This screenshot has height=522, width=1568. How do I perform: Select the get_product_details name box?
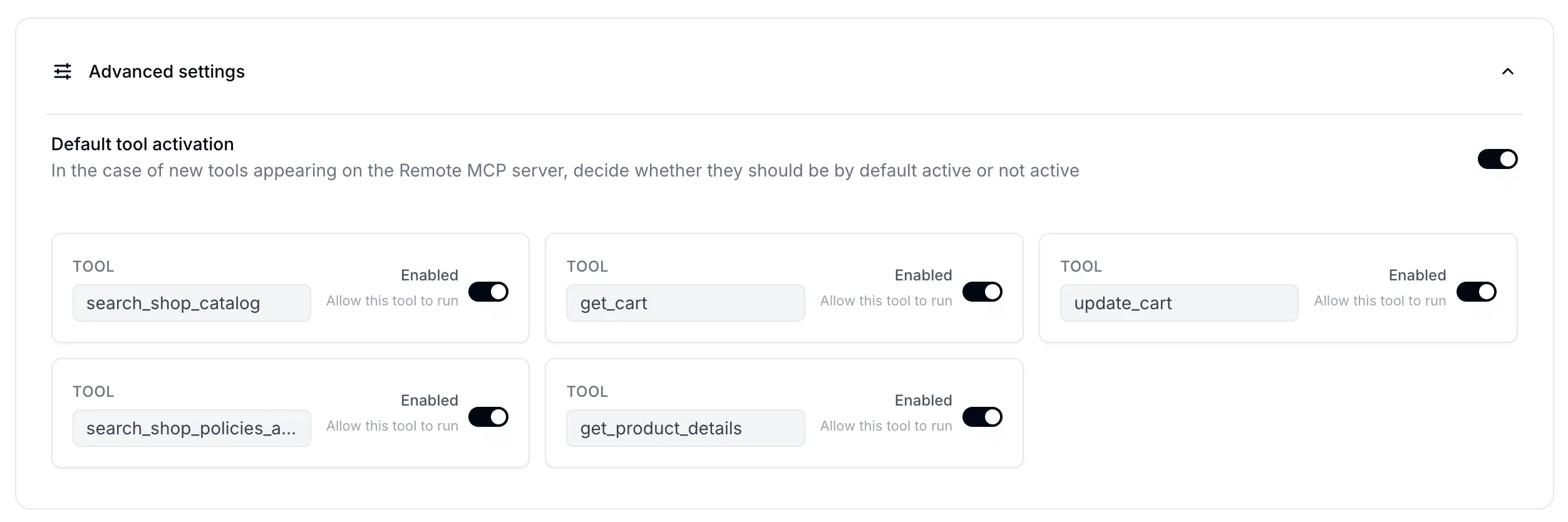coord(685,428)
